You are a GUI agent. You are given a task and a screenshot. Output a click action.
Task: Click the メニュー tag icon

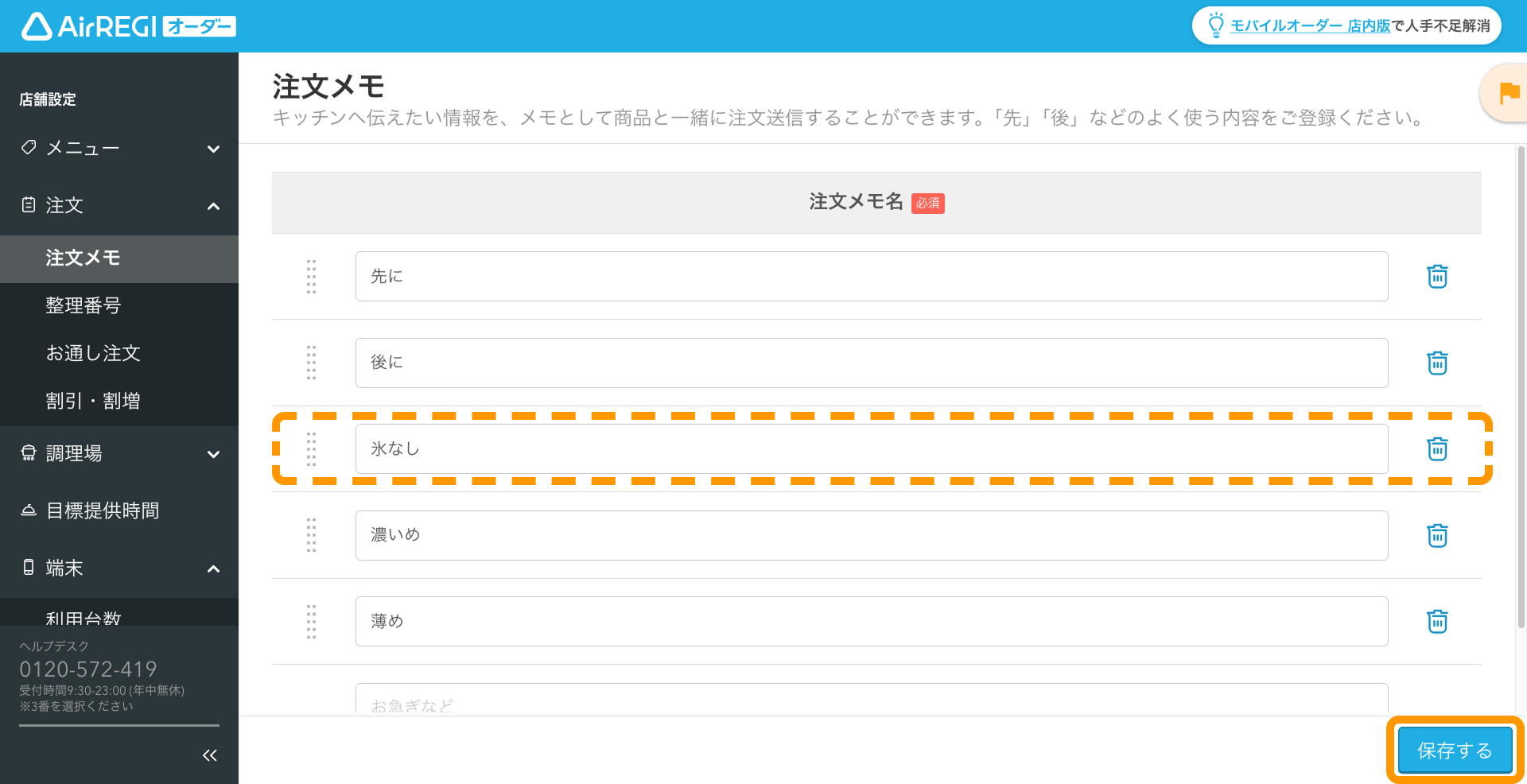coord(29,148)
